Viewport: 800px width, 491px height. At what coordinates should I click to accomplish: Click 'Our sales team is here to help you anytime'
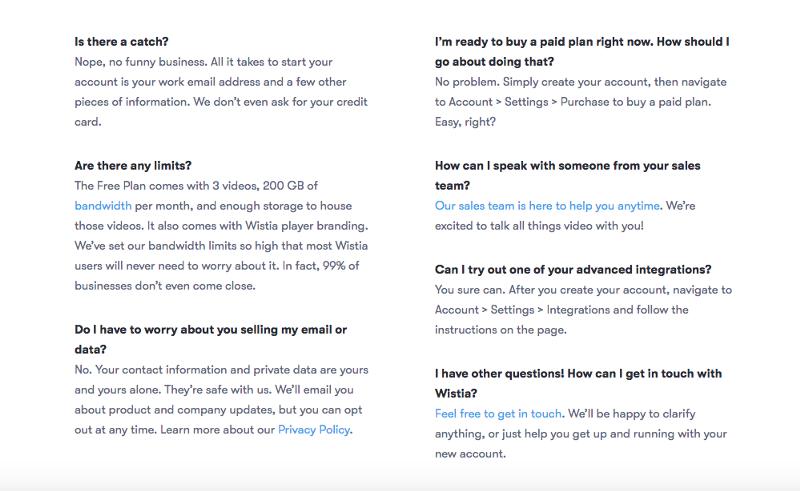(x=547, y=206)
